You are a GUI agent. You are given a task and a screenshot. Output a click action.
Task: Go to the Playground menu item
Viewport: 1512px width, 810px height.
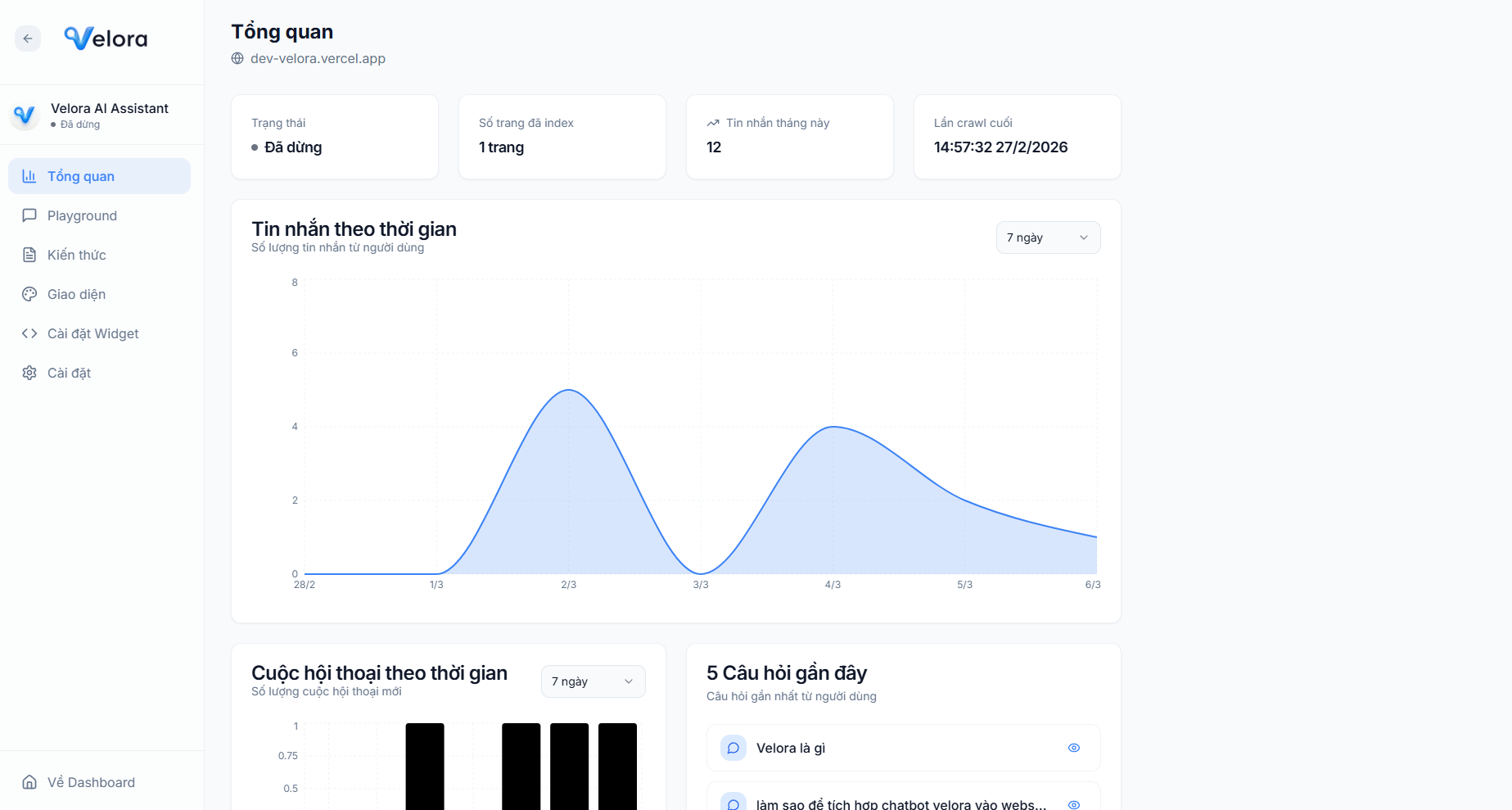click(x=82, y=215)
